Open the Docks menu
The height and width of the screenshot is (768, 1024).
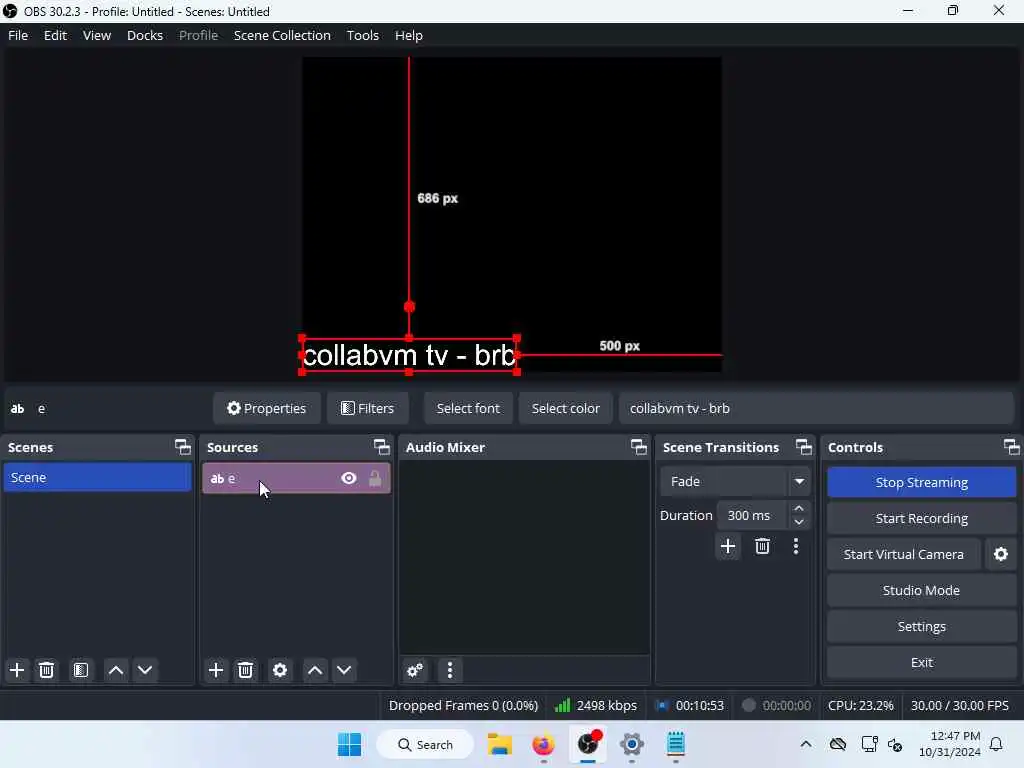tap(145, 35)
